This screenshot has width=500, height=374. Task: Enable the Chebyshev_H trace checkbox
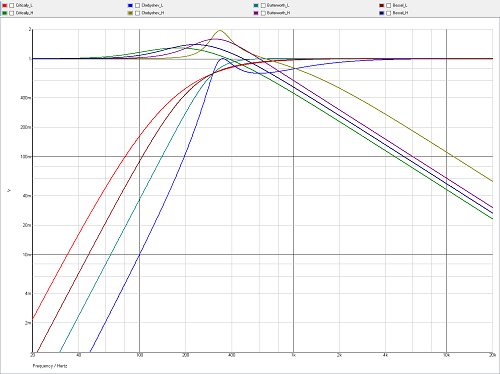137,13
